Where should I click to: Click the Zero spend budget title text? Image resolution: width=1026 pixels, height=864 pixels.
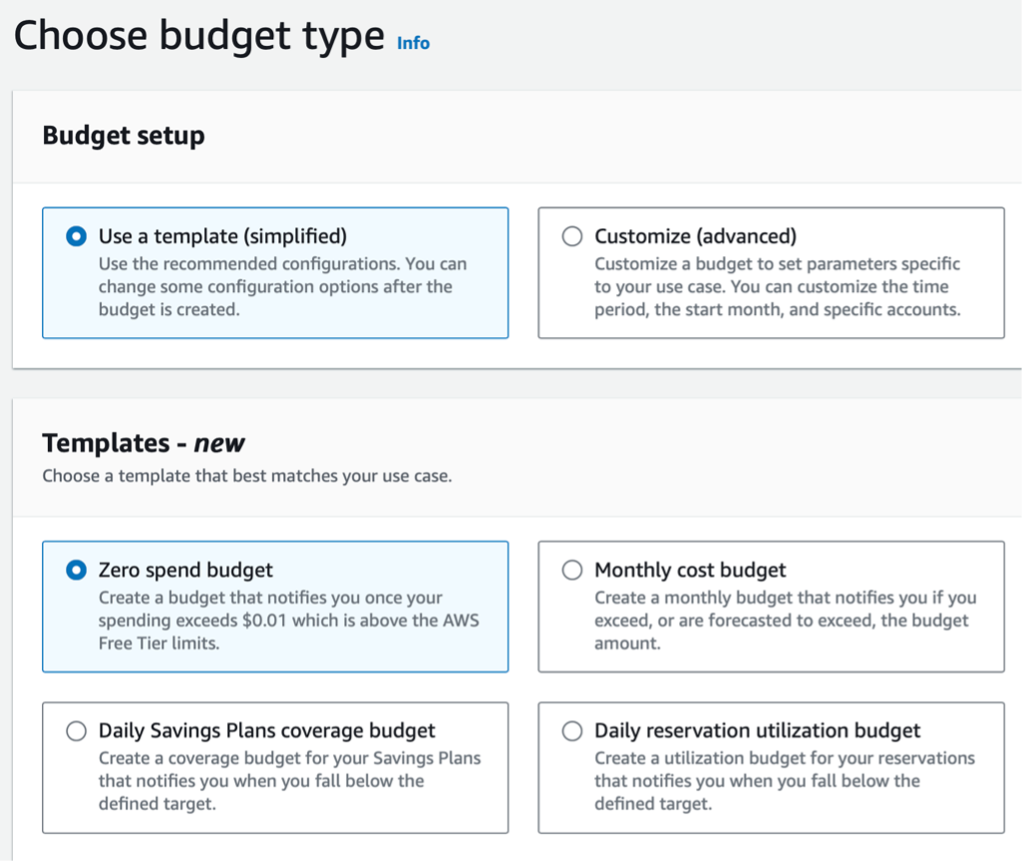184,569
